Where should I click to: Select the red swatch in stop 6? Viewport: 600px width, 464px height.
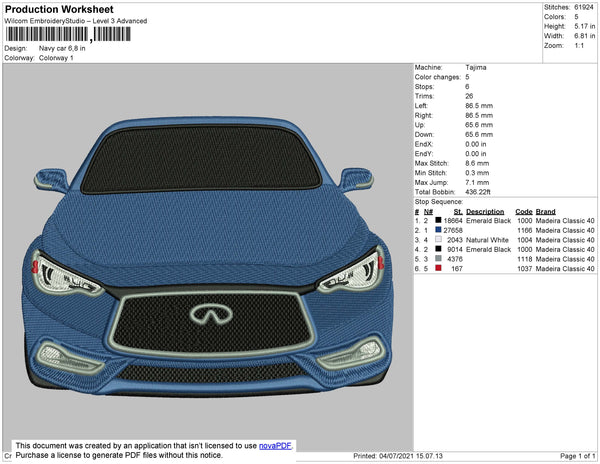click(x=438, y=268)
